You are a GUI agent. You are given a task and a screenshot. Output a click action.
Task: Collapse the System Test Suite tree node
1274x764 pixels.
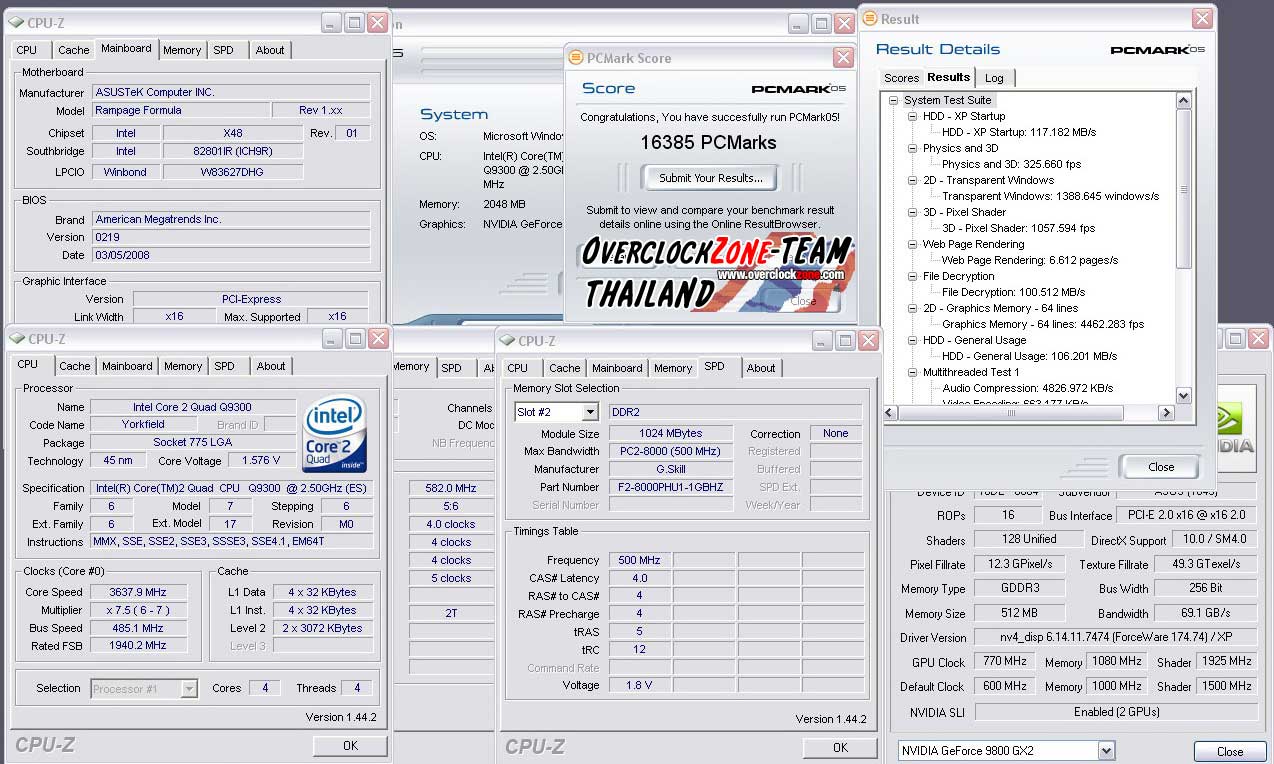(893, 100)
